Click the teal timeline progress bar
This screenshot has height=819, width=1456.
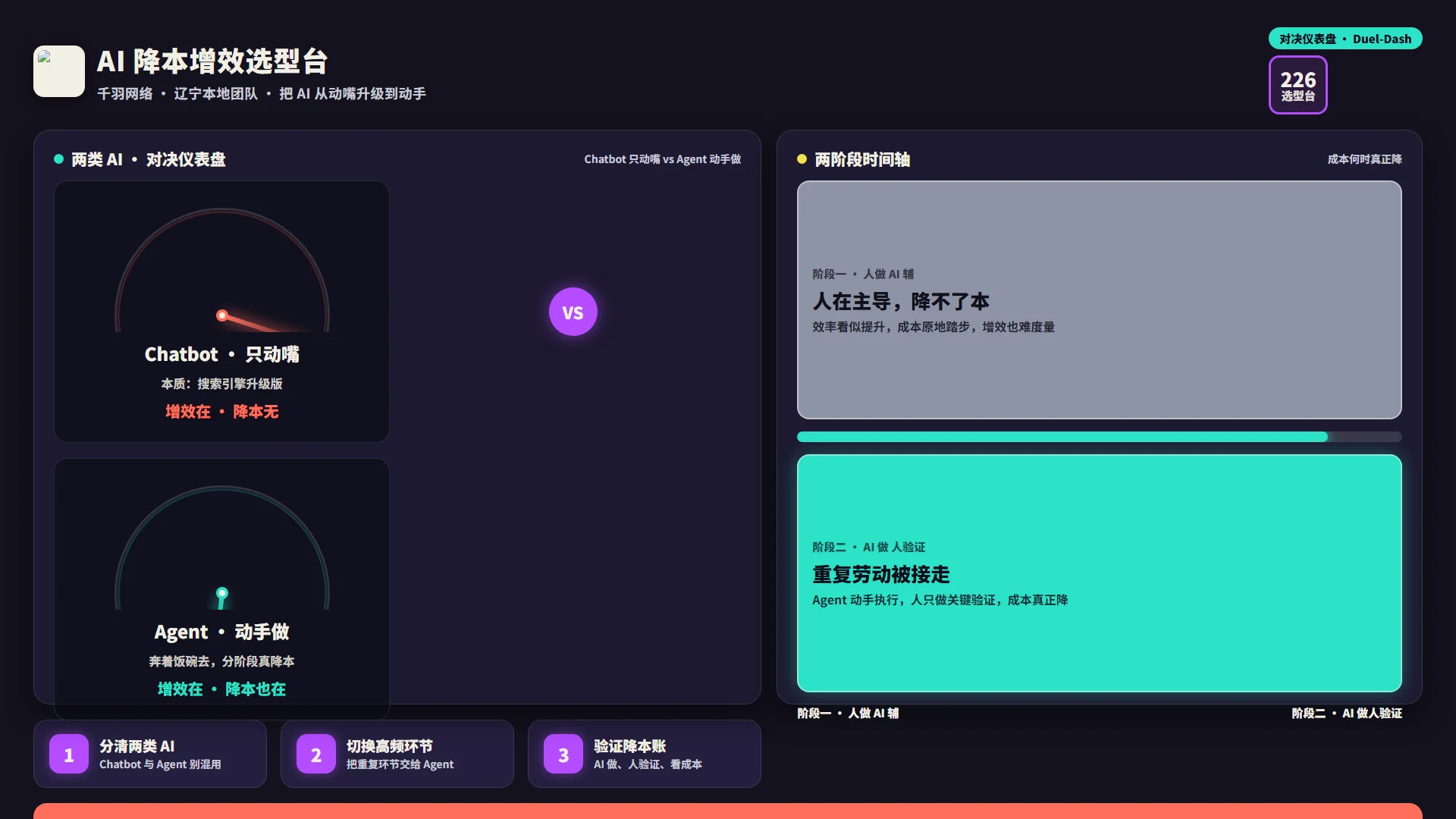click(x=1100, y=437)
